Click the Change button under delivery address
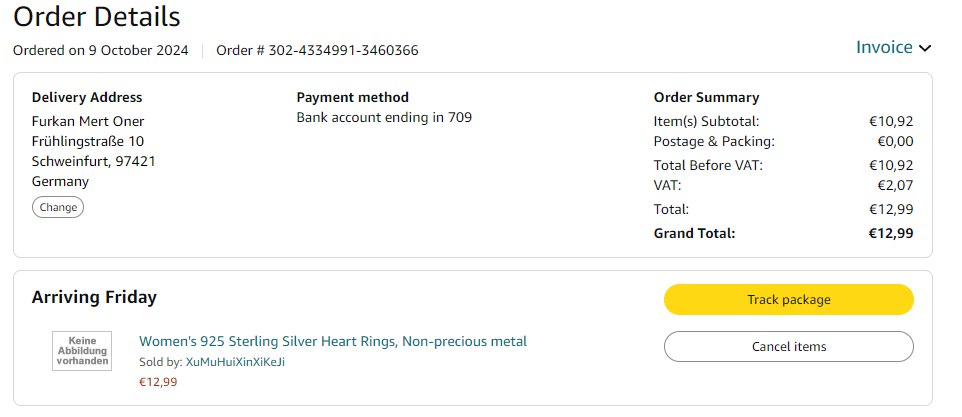 coord(58,207)
